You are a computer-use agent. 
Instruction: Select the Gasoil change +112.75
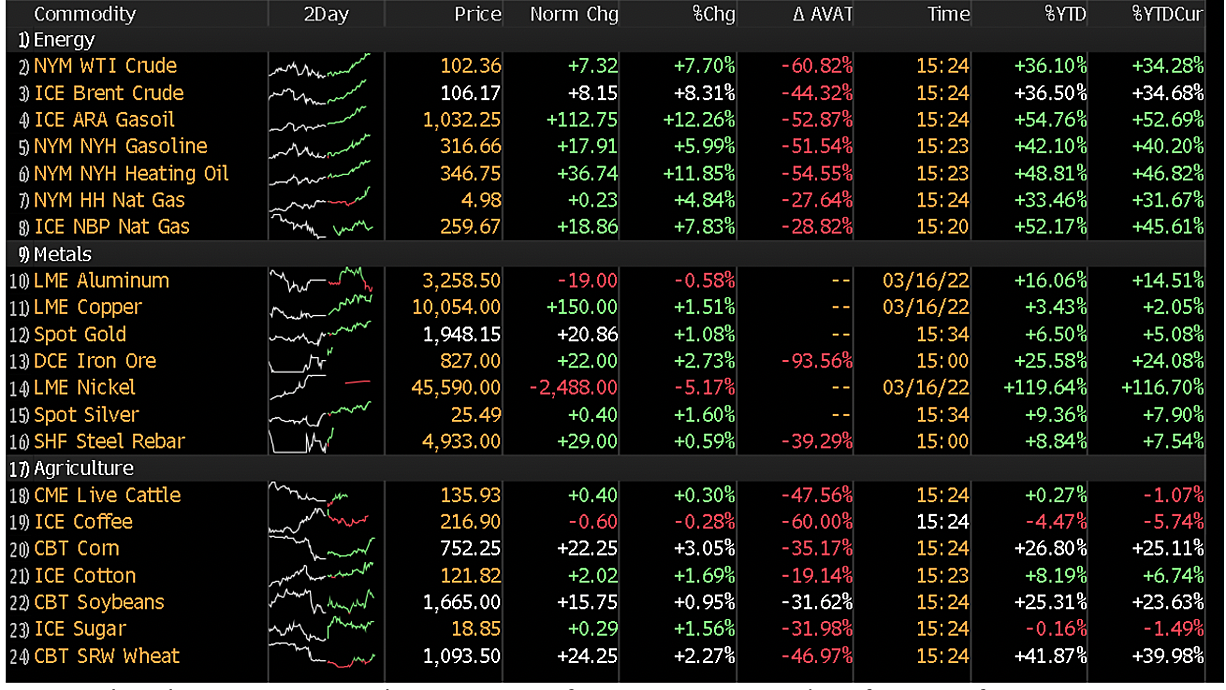582,120
